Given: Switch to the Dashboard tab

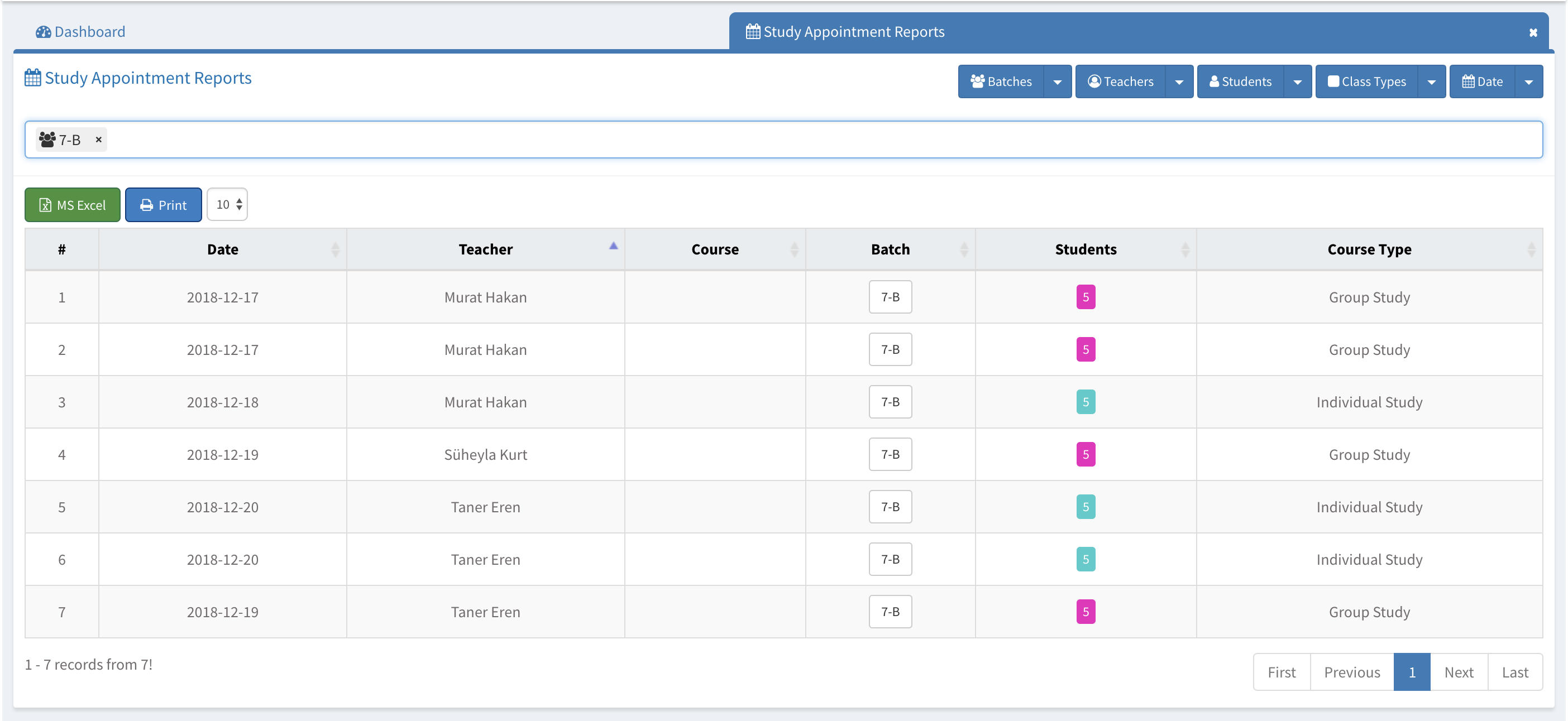Looking at the screenshot, I should pos(89,32).
